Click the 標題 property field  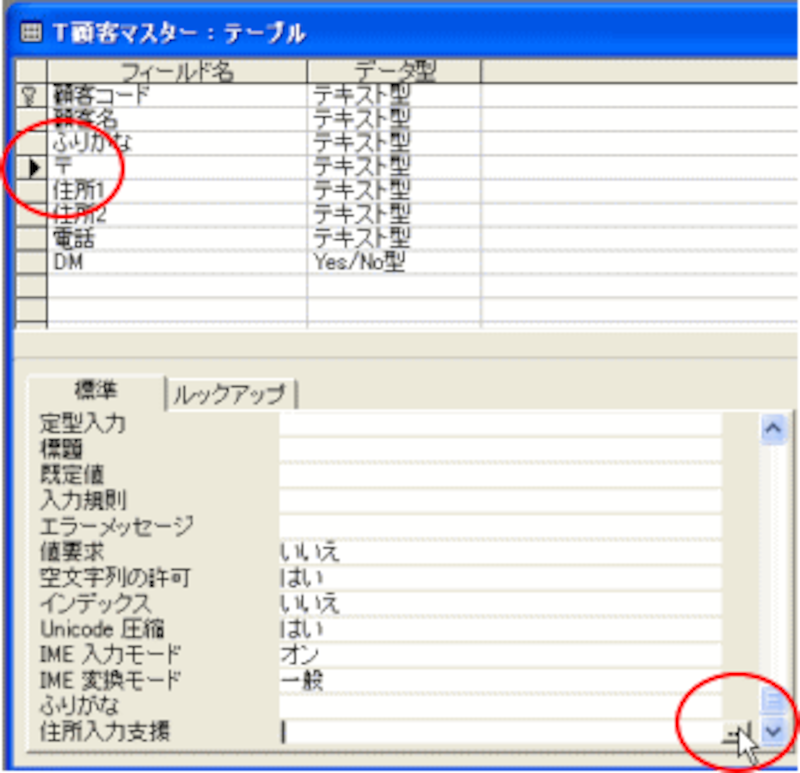(x=501, y=449)
